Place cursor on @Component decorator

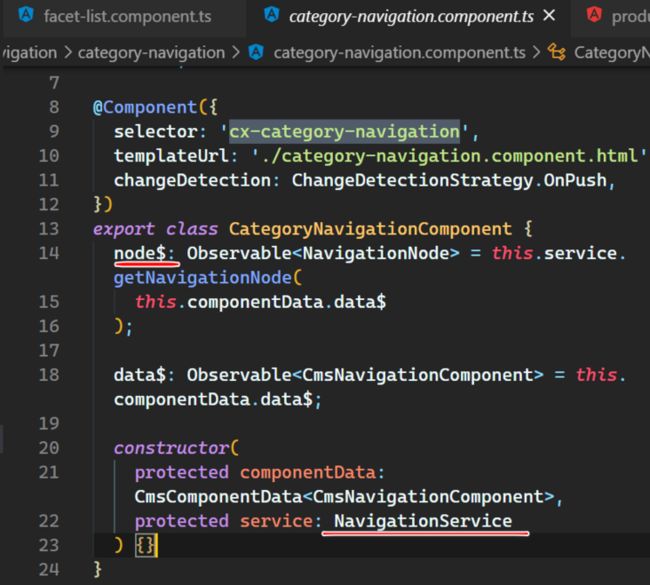click(145, 107)
